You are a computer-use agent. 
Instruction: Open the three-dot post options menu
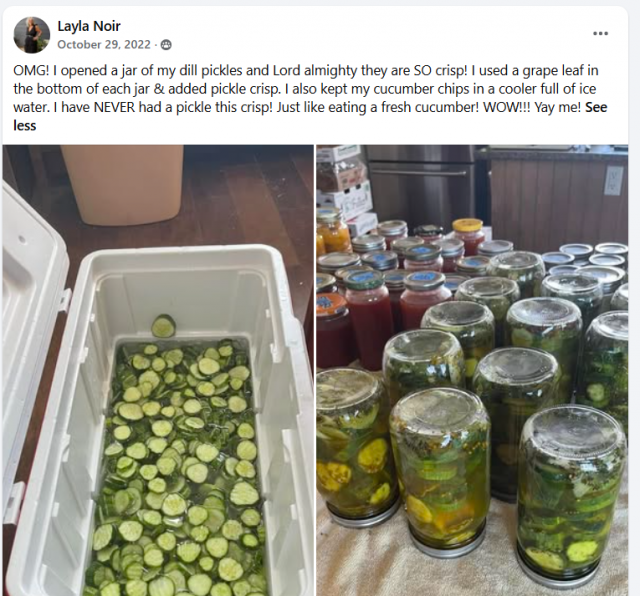[x=600, y=33]
